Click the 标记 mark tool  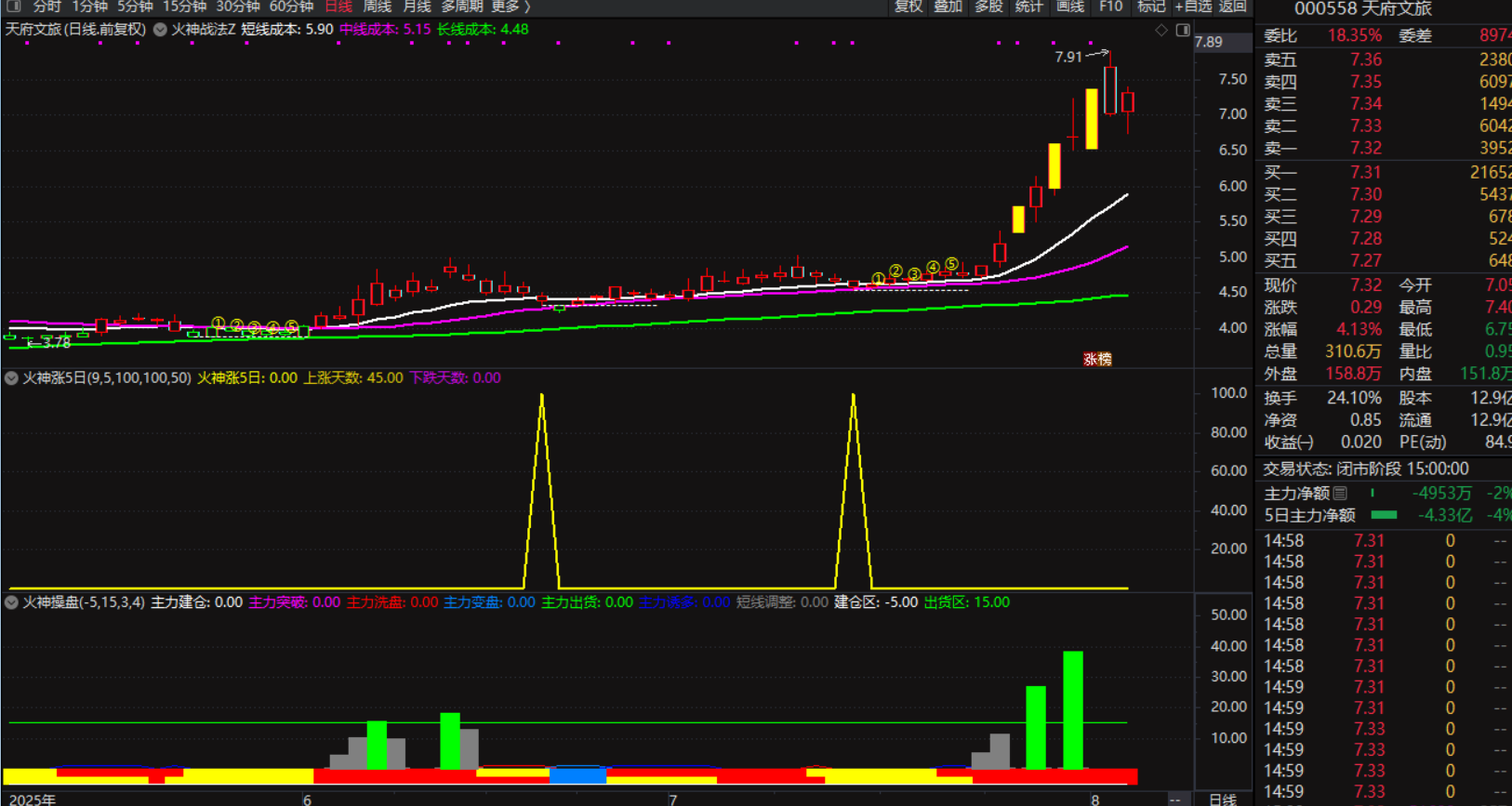click(x=1150, y=7)
